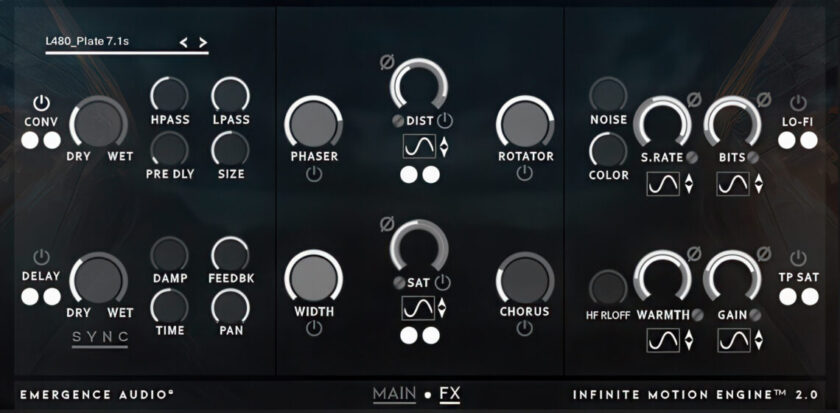Click the phase invert icon above SAT
The image size is (840, 413).
point(387,223)
